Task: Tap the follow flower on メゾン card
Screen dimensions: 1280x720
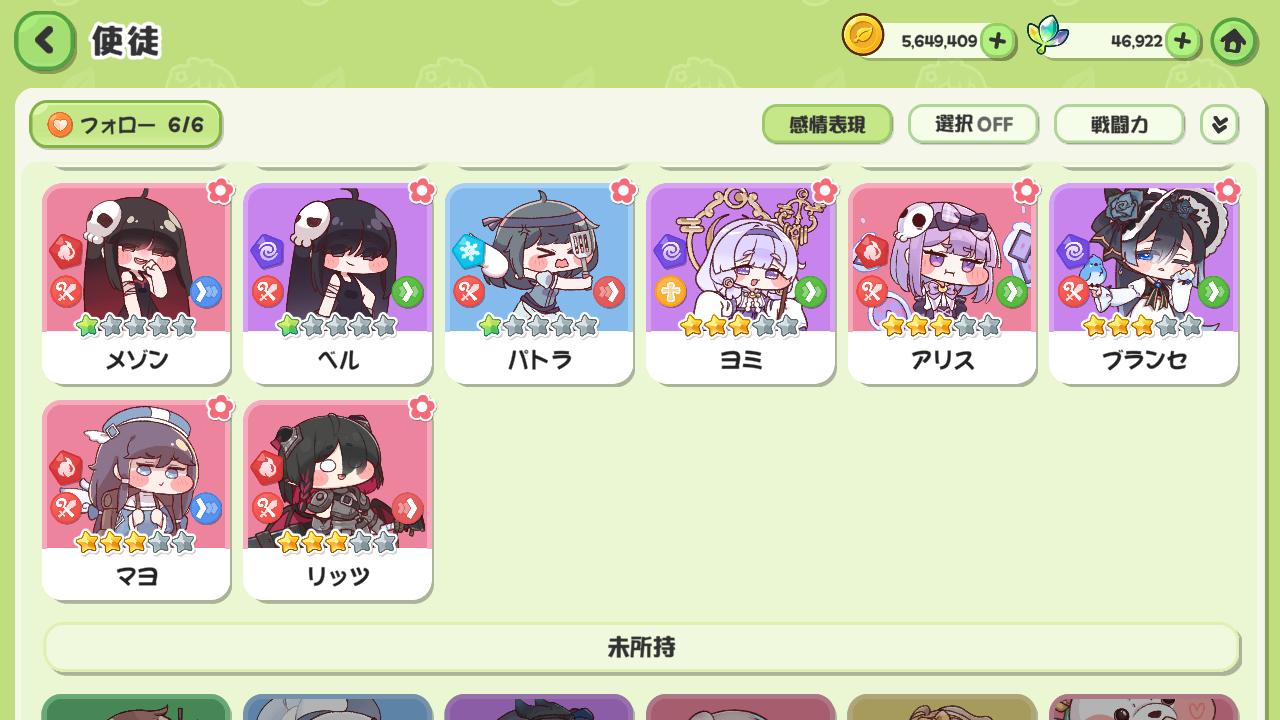Action: pos(220,191)
